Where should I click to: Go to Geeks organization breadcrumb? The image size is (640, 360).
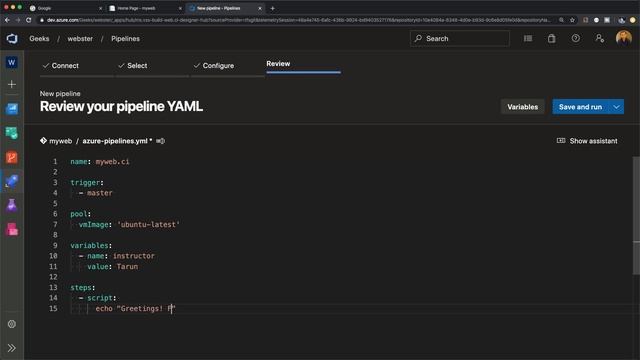click(x=39, y=39)
